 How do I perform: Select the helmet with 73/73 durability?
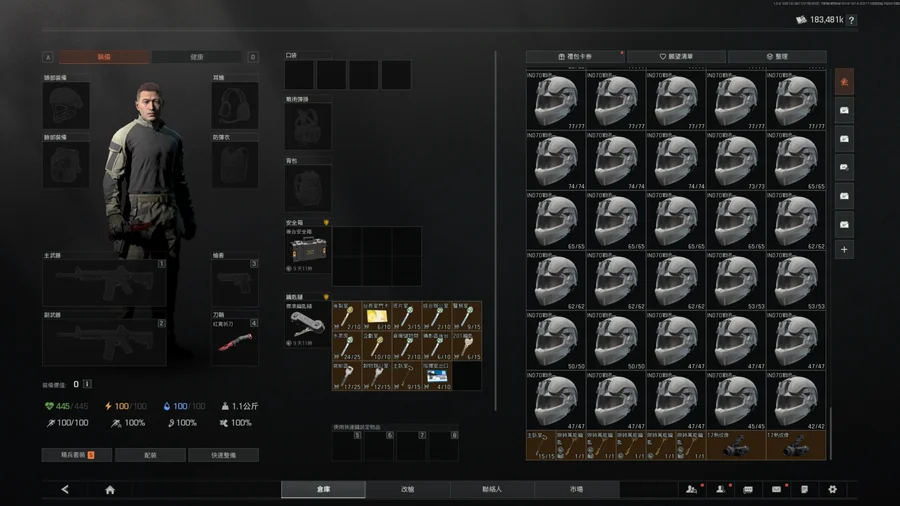tap(736, 161)
